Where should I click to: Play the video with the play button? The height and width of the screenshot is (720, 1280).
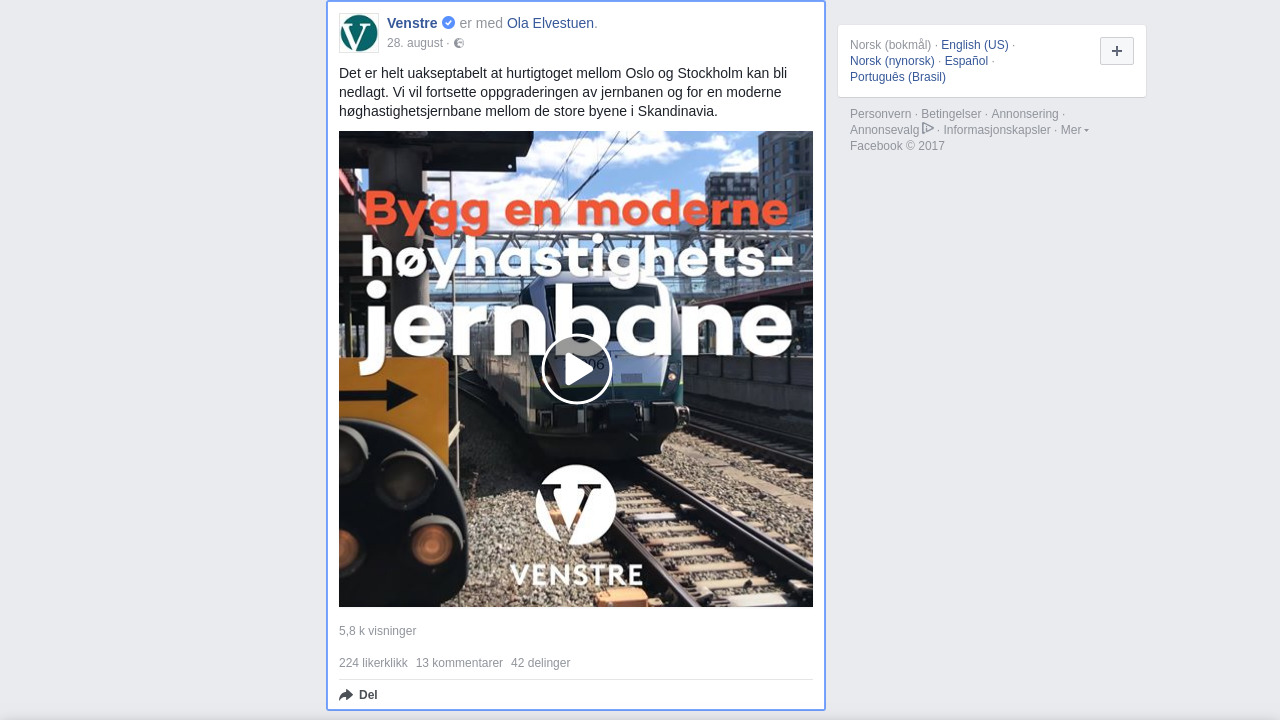[577, 369]
